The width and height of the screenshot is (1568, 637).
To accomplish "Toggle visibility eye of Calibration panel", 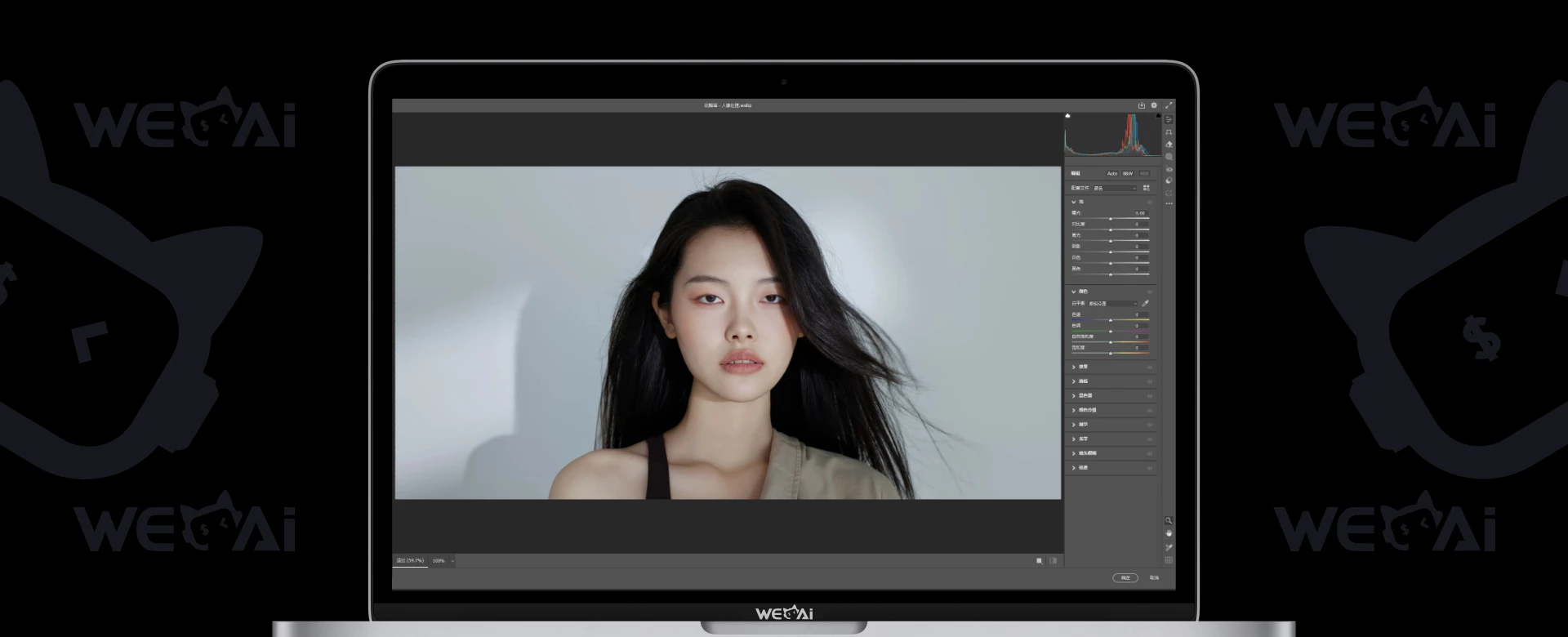I will click(x=1149, y=468).
